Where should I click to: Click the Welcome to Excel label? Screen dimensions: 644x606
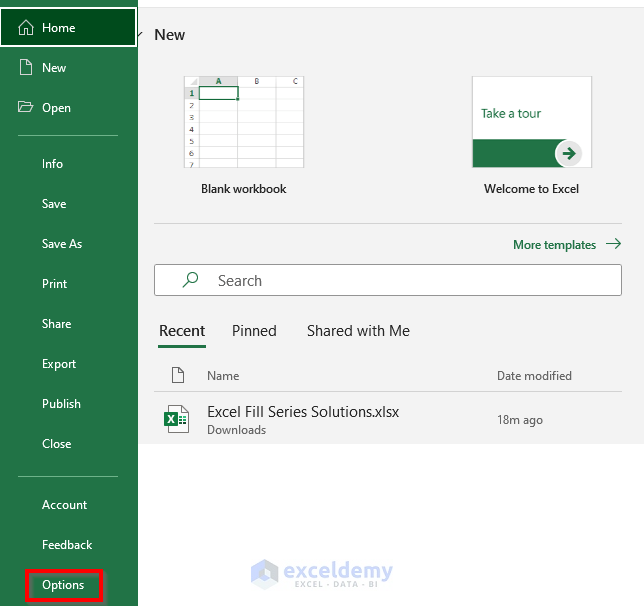point(531,189)
